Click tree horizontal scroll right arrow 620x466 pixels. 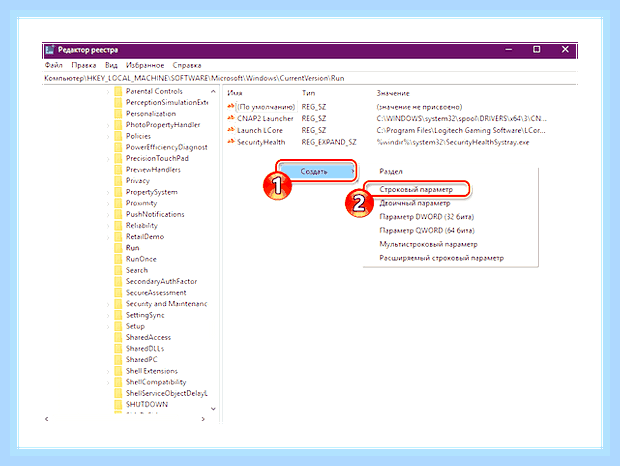(203, 419)
